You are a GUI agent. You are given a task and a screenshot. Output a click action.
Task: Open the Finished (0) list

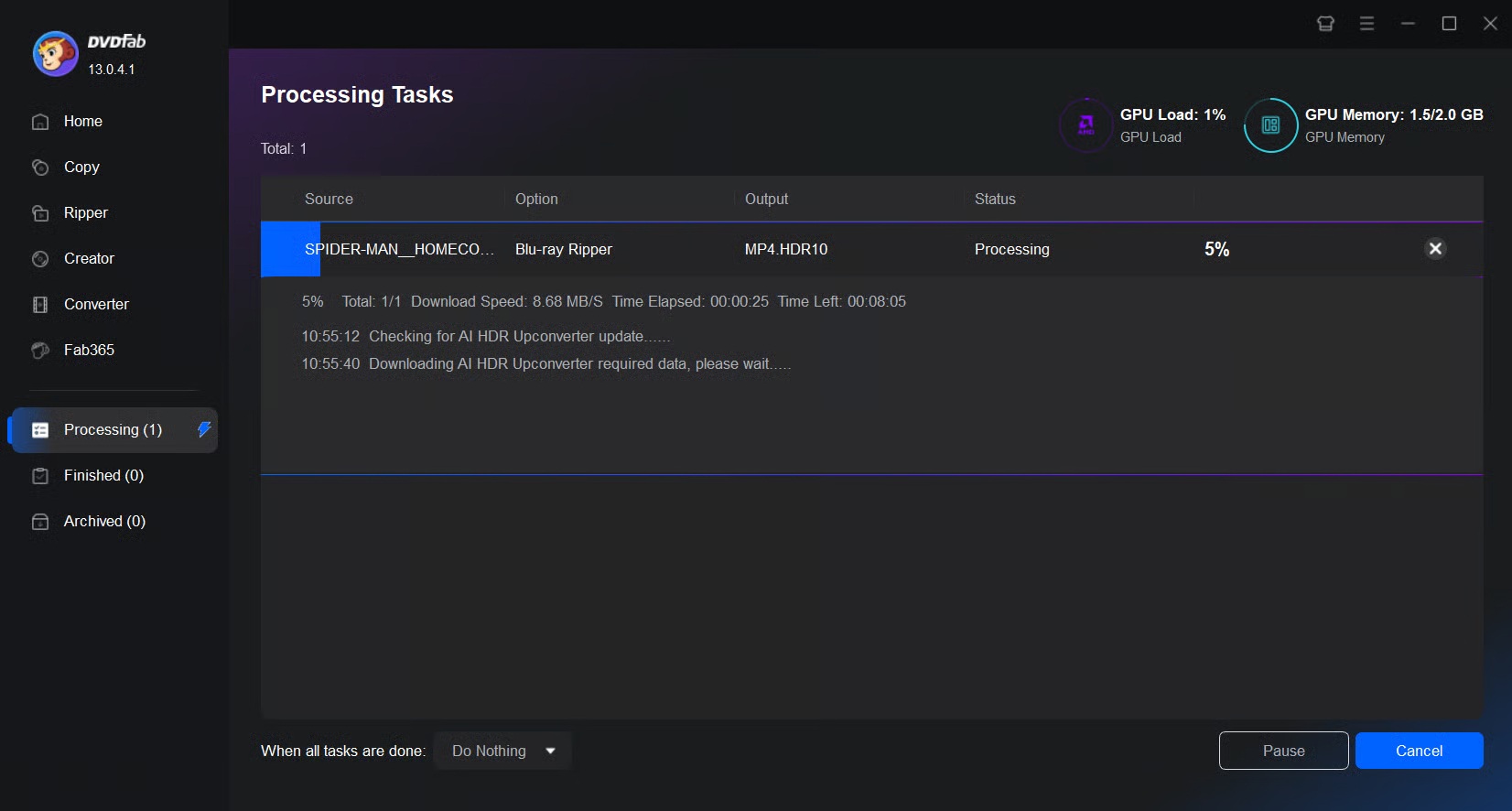pyautogui.click(x=103, y=476)
